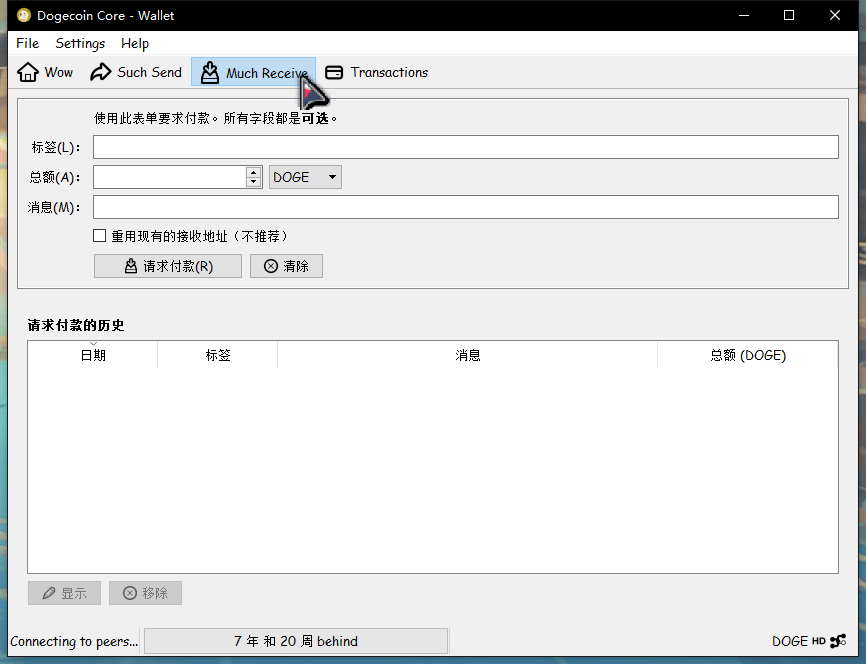Click the 请求付款(R) request payment button
Viewport: 866px width, 664px height.
click(x=168, y=266)
